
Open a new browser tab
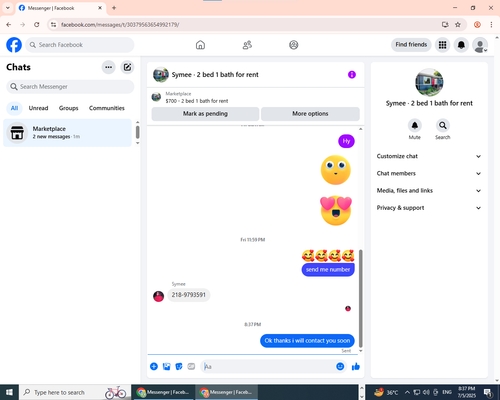click(114, 8)
